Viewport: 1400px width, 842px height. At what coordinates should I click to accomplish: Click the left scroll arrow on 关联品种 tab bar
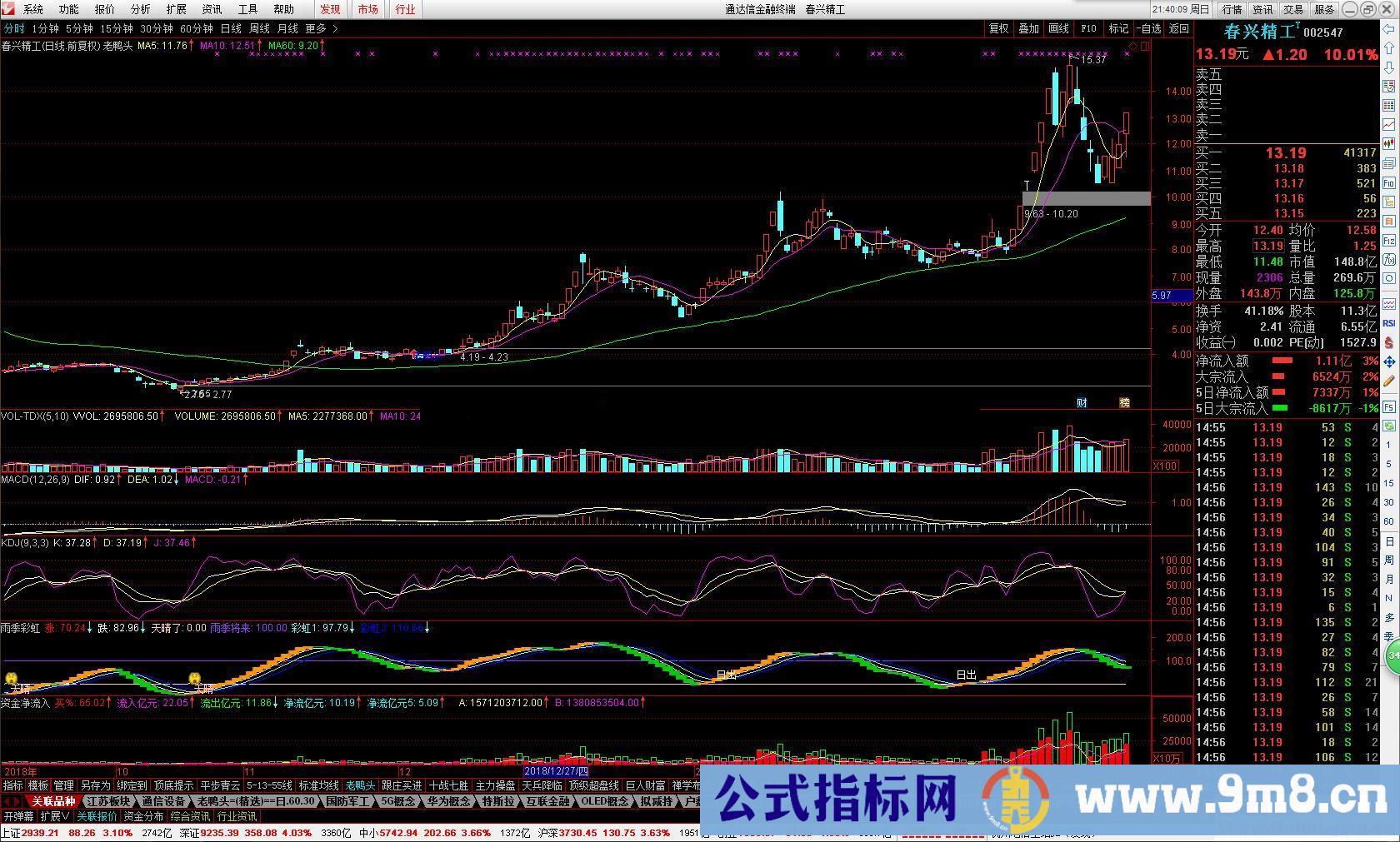point(7,801)
